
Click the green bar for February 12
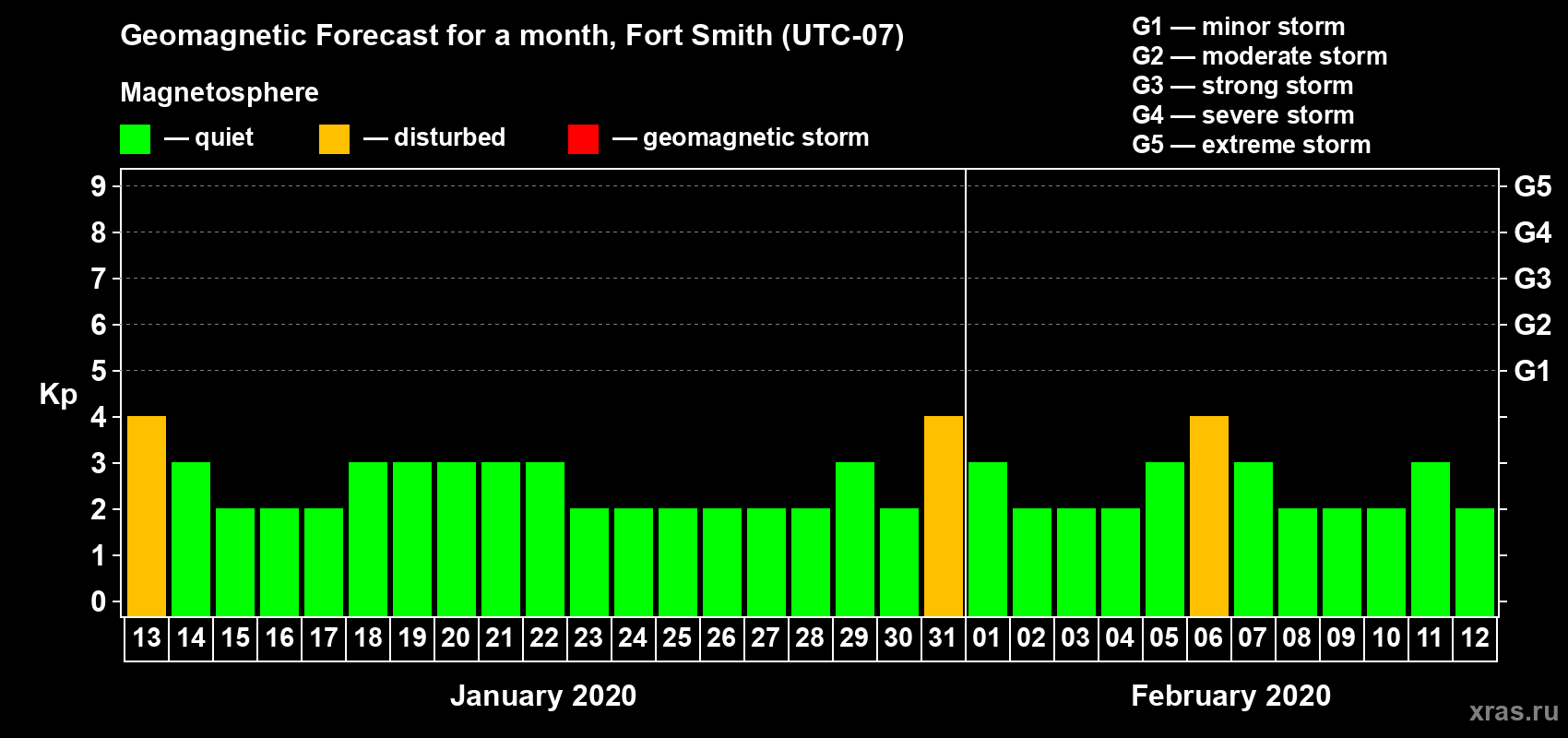click(1475, 563)
